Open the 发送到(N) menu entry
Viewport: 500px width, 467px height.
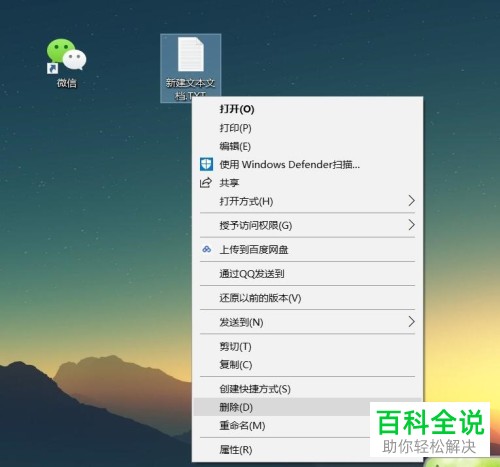307,322
